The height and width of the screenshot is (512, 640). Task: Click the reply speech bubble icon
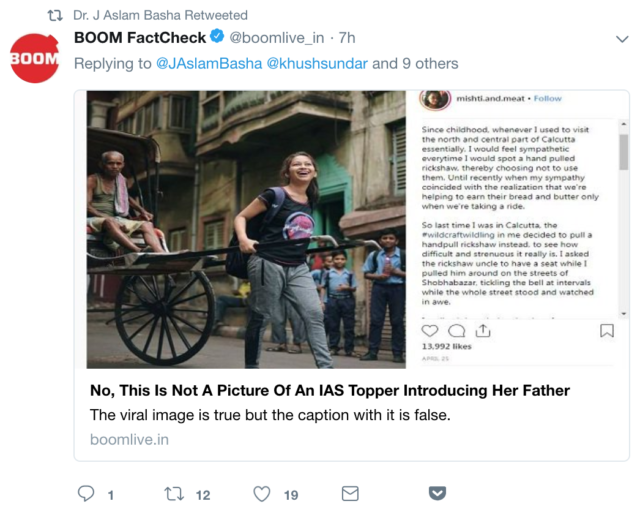coord(86,494)
